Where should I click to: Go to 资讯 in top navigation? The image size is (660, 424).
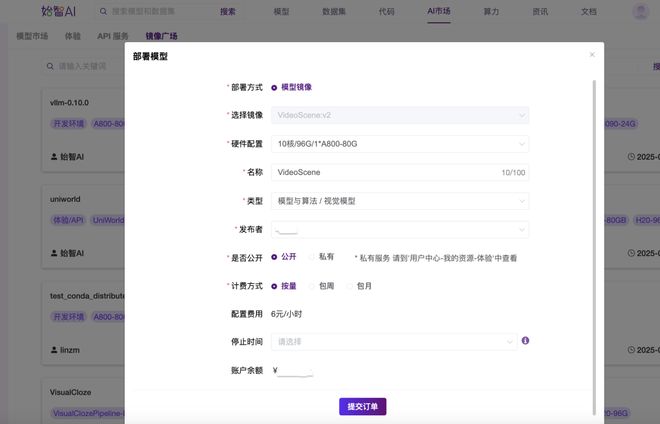[x=540, y=11]
